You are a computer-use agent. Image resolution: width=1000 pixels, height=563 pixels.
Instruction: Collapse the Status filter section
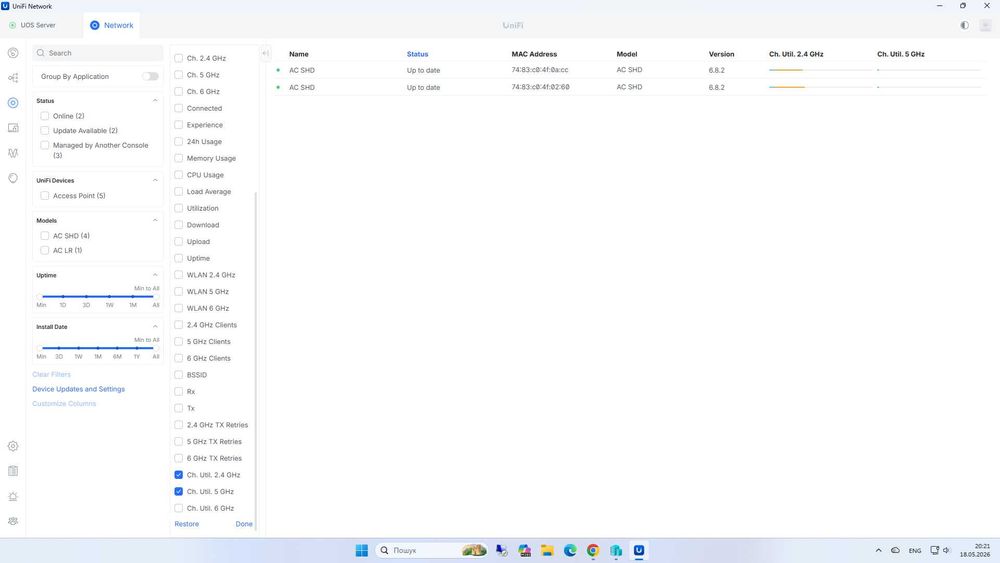click(x=155, y=101)
